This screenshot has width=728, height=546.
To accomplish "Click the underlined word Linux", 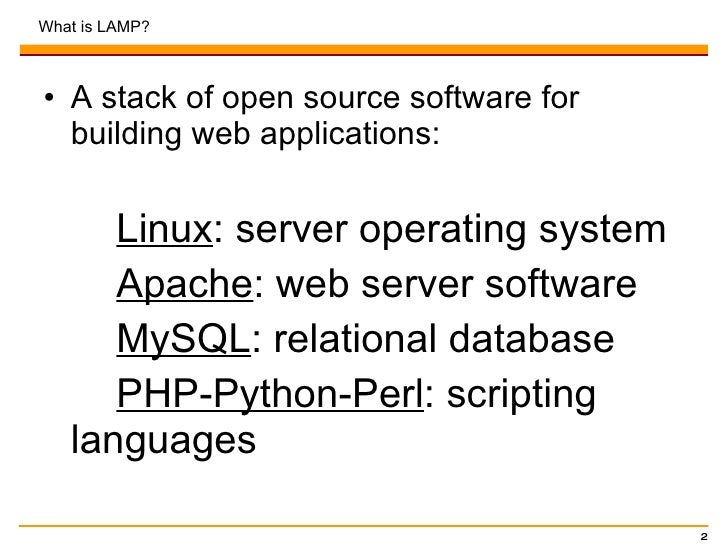I will point(164,228).
